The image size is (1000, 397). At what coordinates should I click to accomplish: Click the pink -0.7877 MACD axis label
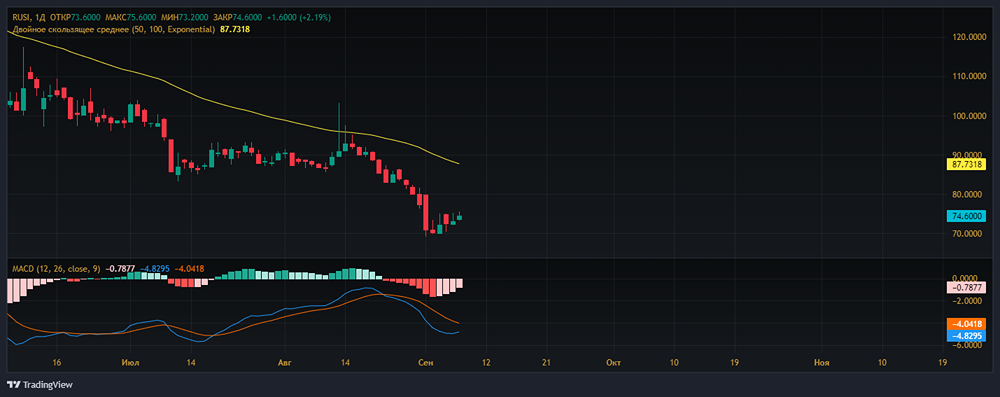coord(966,288)
